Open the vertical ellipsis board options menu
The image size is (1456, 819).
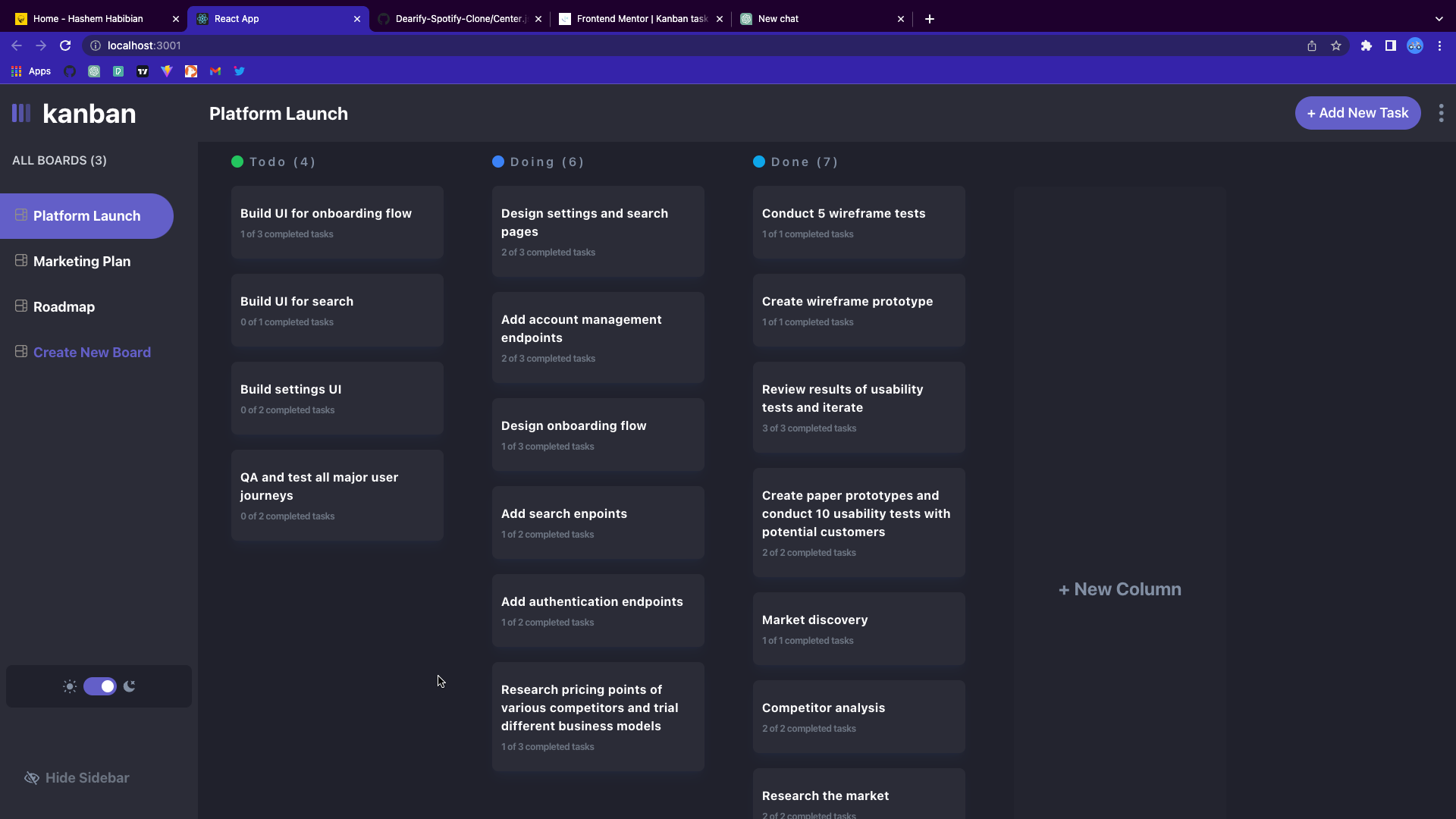(x=1441, y=113)
